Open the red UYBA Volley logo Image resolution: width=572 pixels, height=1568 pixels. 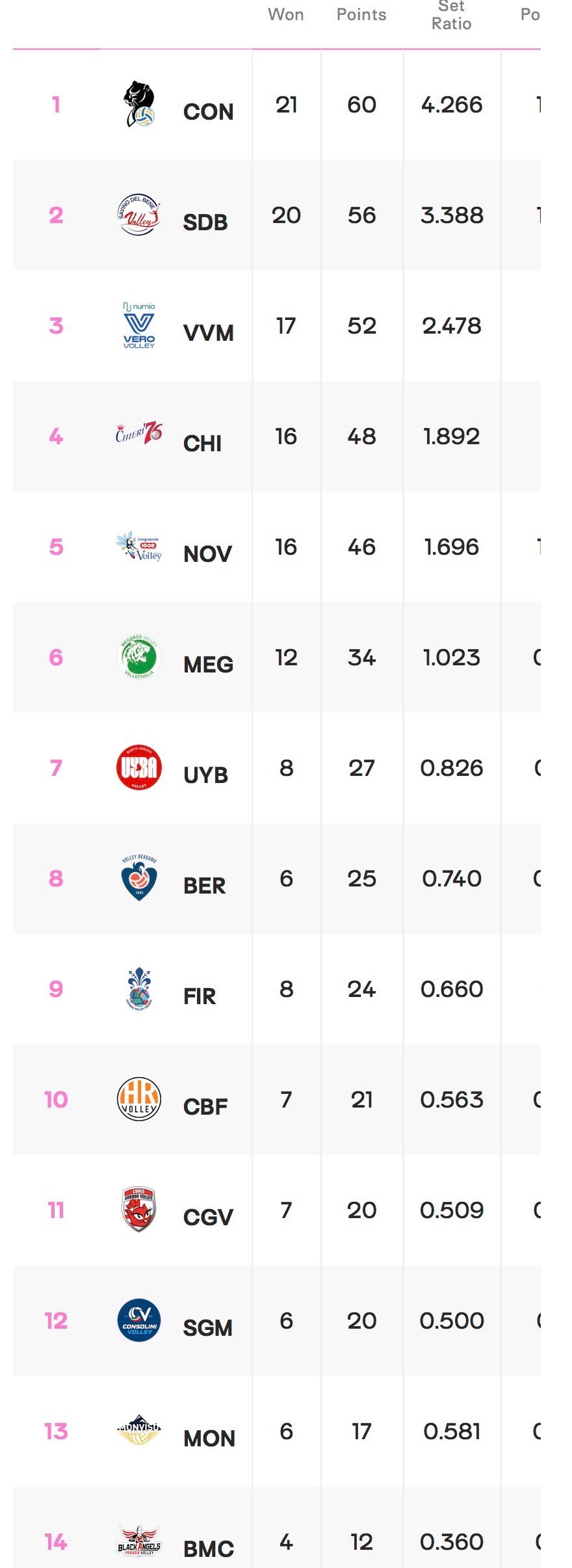pyautogui.click(x=138, y=767)
